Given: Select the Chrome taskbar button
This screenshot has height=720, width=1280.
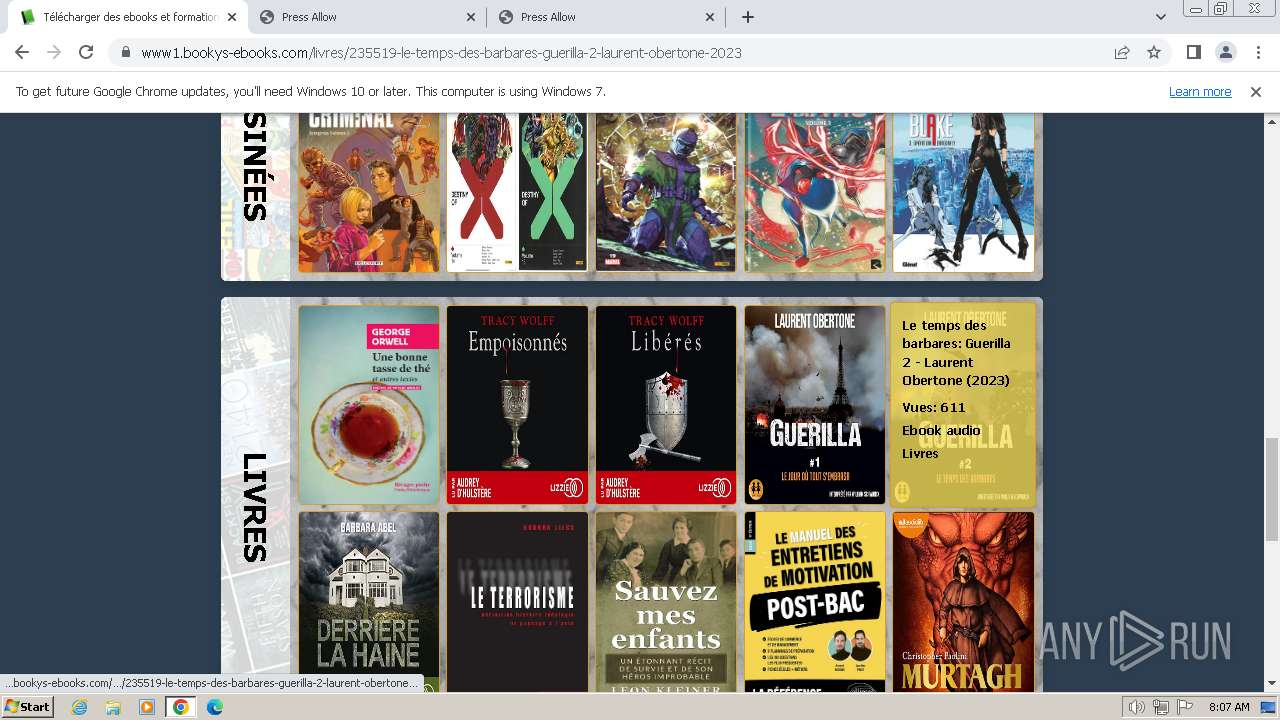Looking at the screenshot, I should click(x=180, y=707).
